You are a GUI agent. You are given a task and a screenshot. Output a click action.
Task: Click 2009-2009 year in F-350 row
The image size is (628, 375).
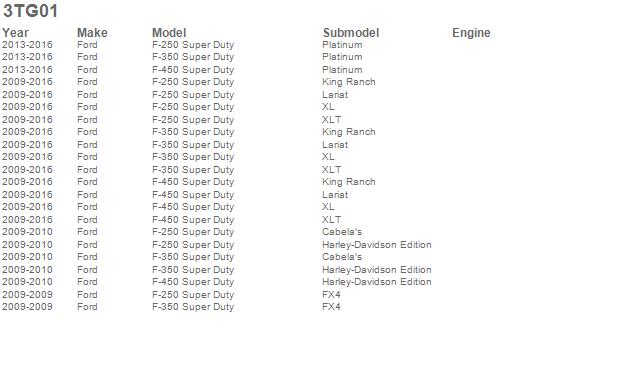tap(27, 307)
